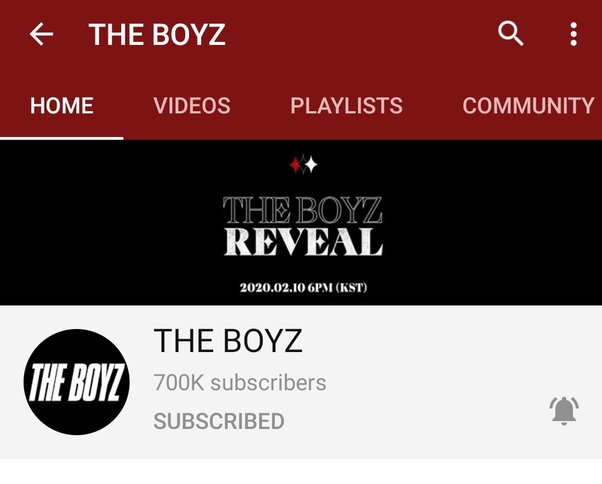This screenshot has height=484, width=602.
Task: Tap the white underline beneath HOME
Action: [x=61, y=138]
